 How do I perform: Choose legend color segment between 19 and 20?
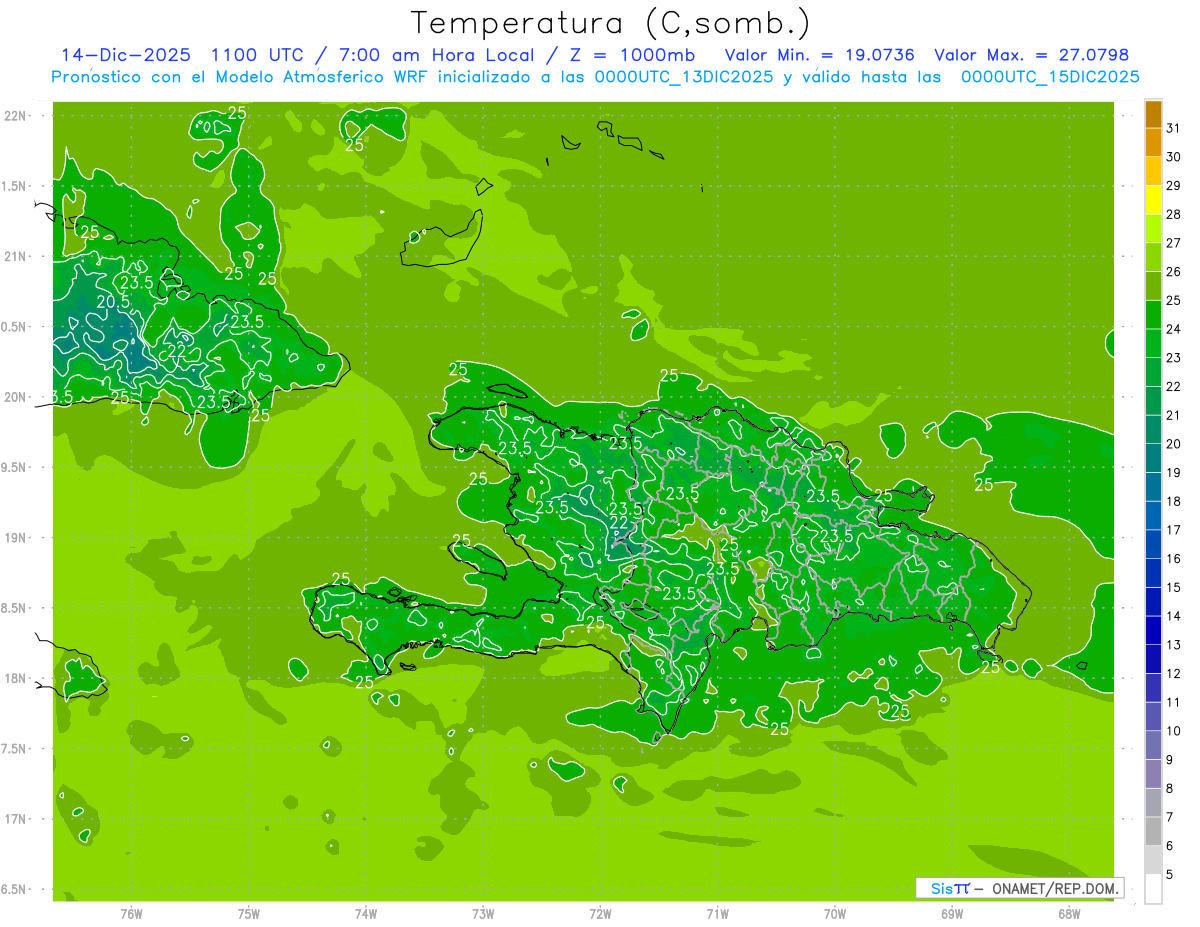coord(1153,458)
